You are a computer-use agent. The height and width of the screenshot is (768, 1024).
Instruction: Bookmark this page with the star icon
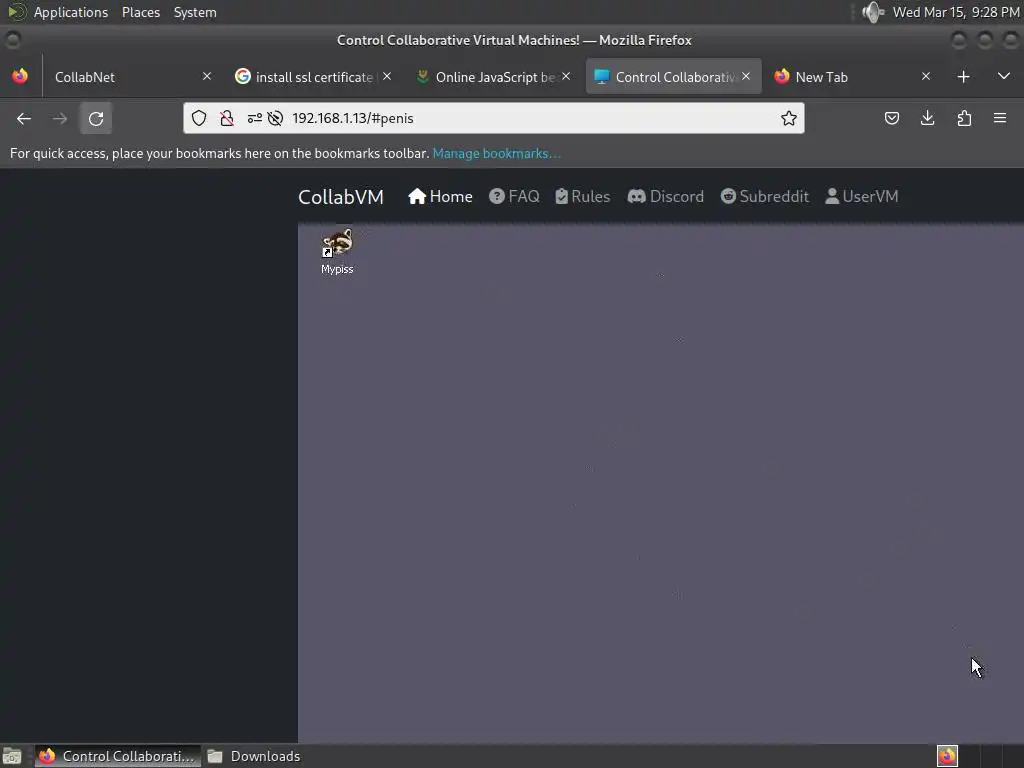tap(788, 118)
